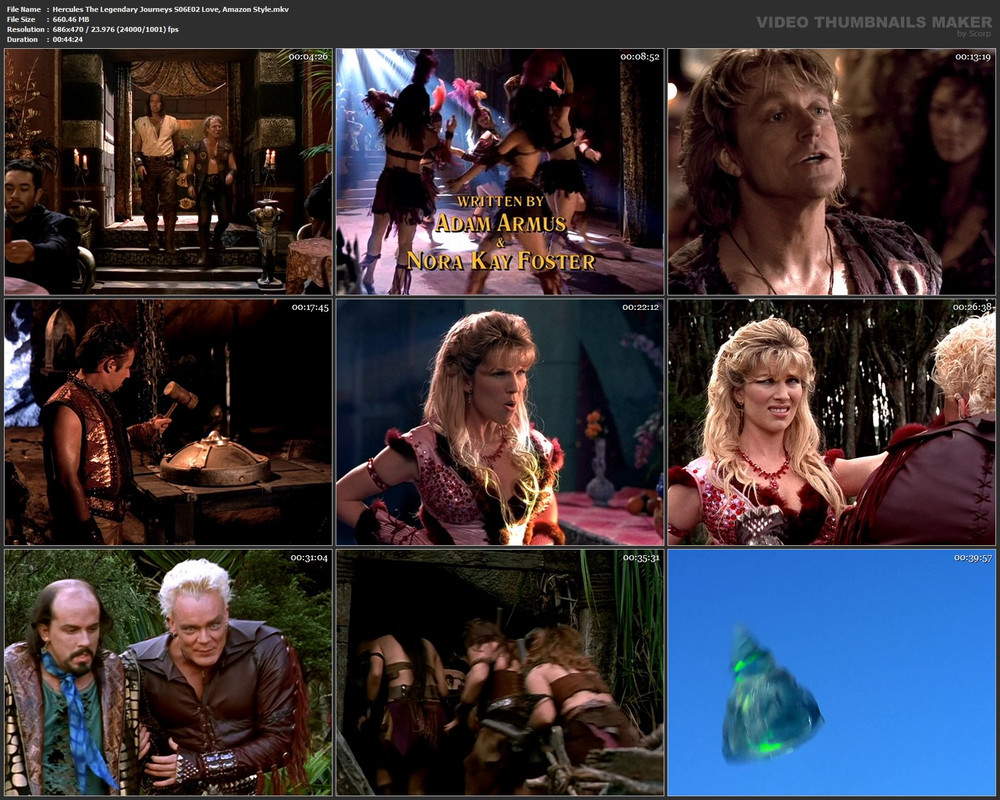Click the blue sky thumbnail at 00:39:57

832,672
